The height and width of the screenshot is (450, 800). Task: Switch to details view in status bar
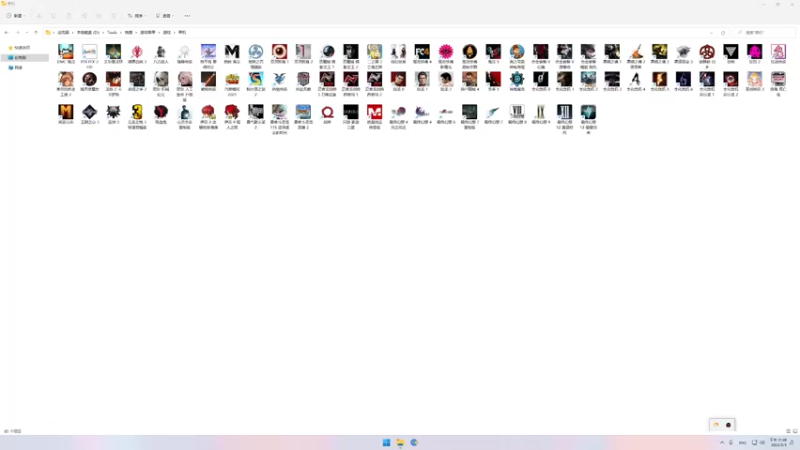[788, 431]
